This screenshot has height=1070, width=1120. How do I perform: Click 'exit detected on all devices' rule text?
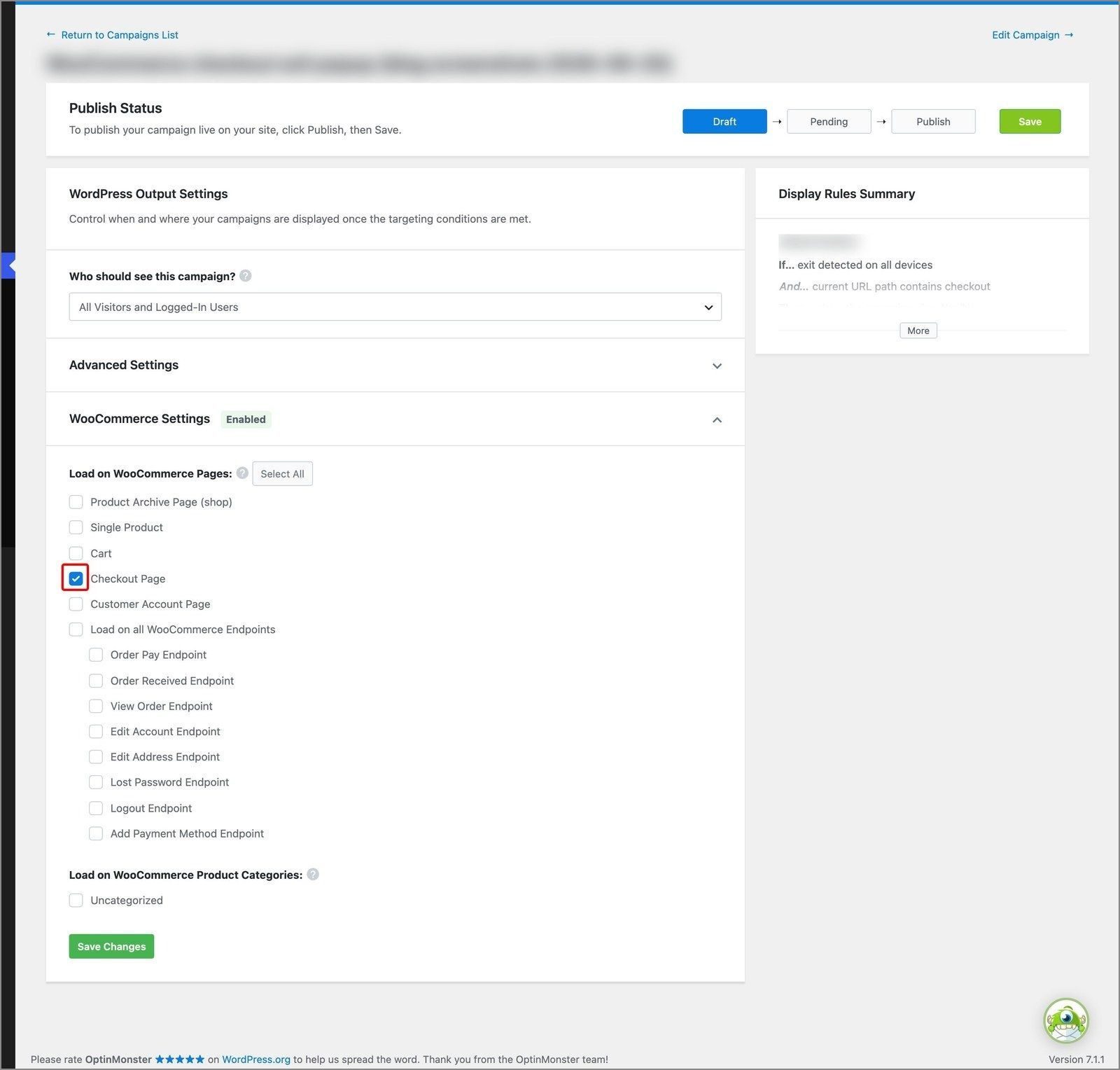pos(864,265)
